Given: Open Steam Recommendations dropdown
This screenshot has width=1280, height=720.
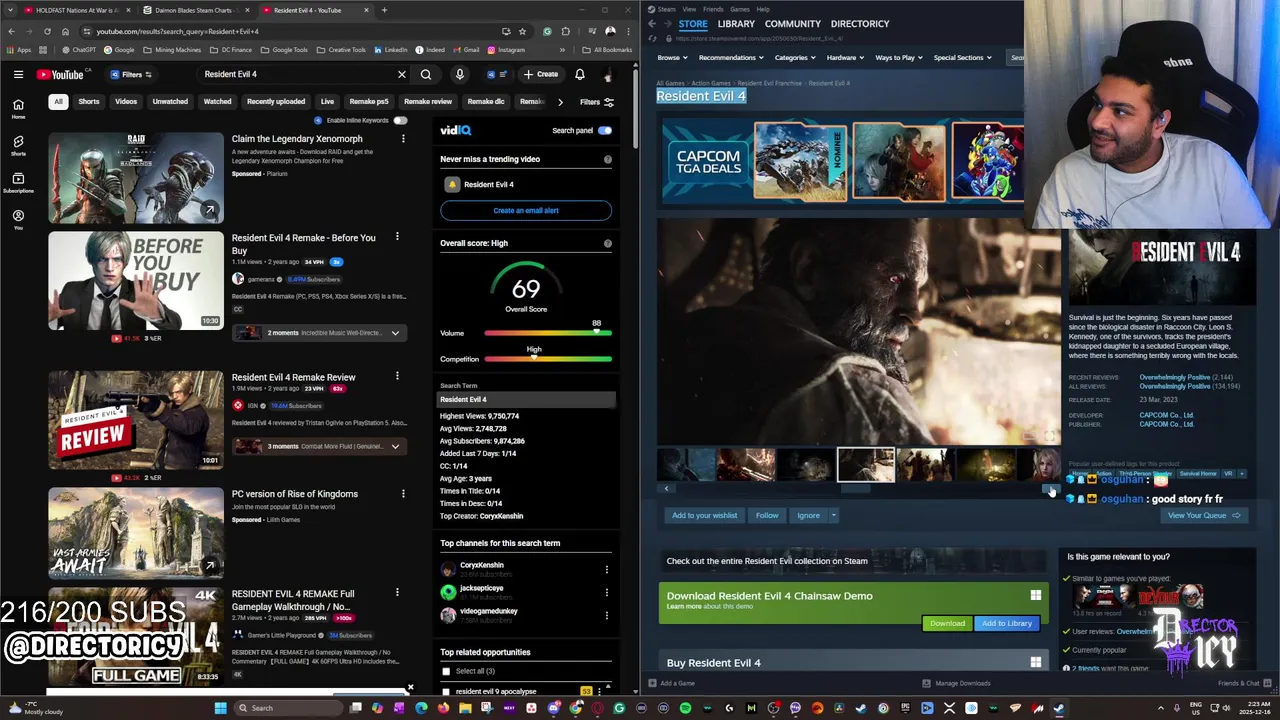Looking at the screenshot, I should (731, 57).
